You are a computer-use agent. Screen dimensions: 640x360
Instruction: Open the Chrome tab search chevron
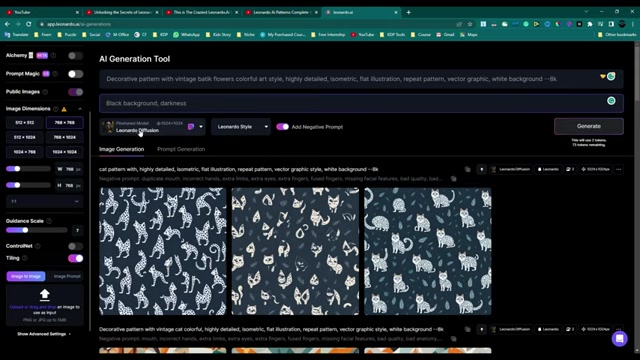(x=586, y=12)
